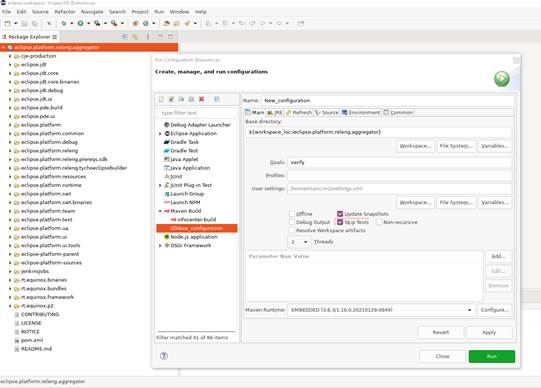Open the Maven Runtime combo box
This screenshot has width=541, height=388.
tap(381, 310)
